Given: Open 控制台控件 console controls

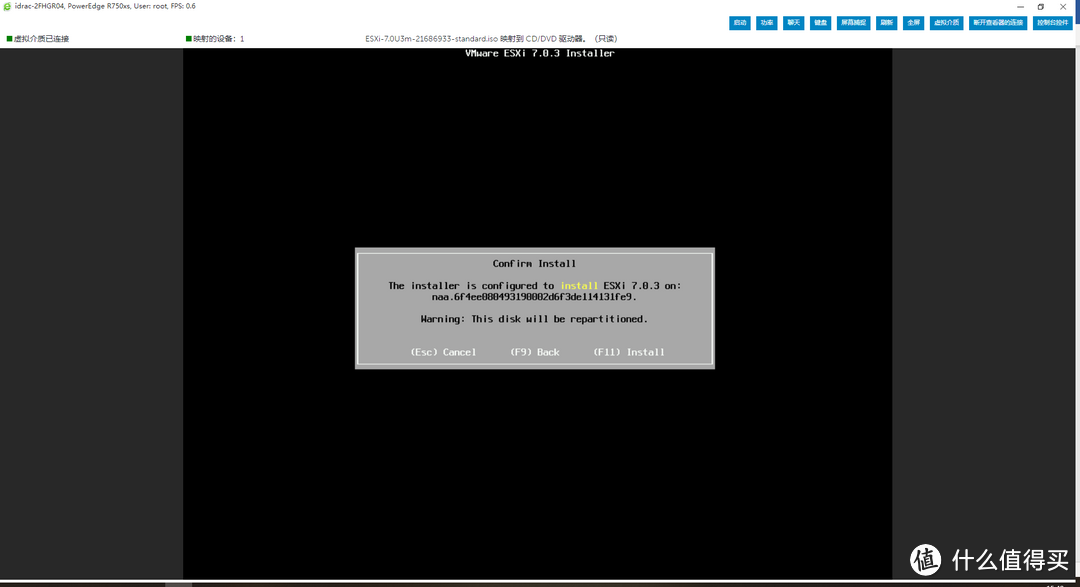Looking at the screenshot, I should click(x=1052, y=23).
